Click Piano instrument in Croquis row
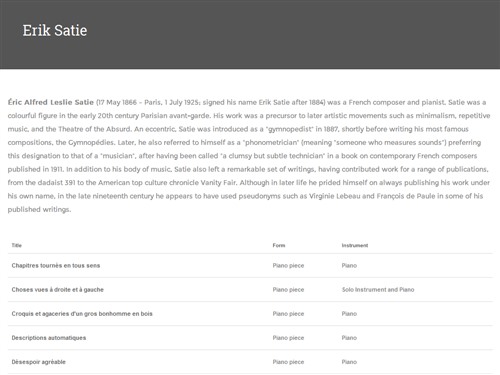This screenshot has width=500, height=375. click(x=349, y=314)
